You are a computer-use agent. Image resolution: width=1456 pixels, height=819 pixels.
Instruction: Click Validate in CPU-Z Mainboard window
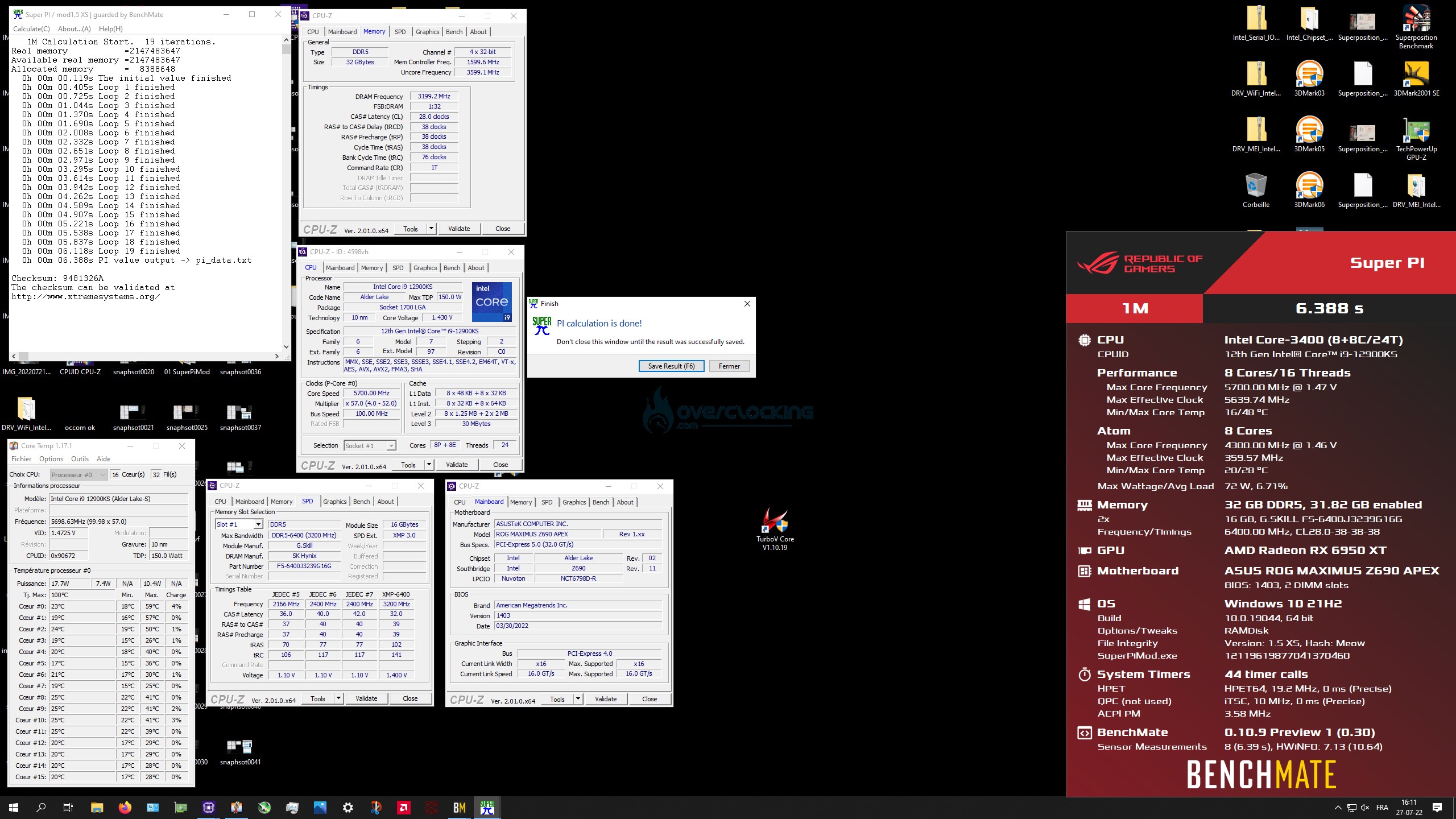pyautogui.click(x=606, y=699)
